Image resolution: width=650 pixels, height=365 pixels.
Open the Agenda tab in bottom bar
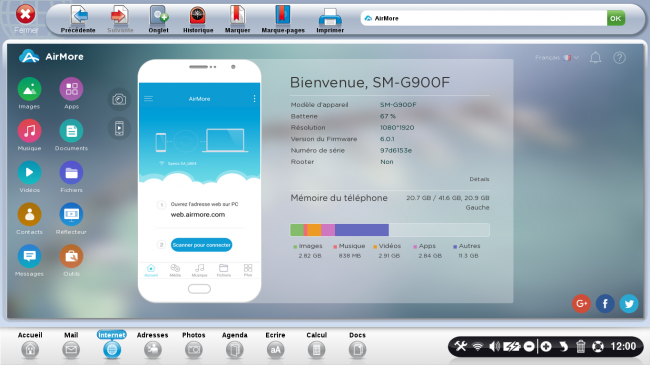coord(235,345)
